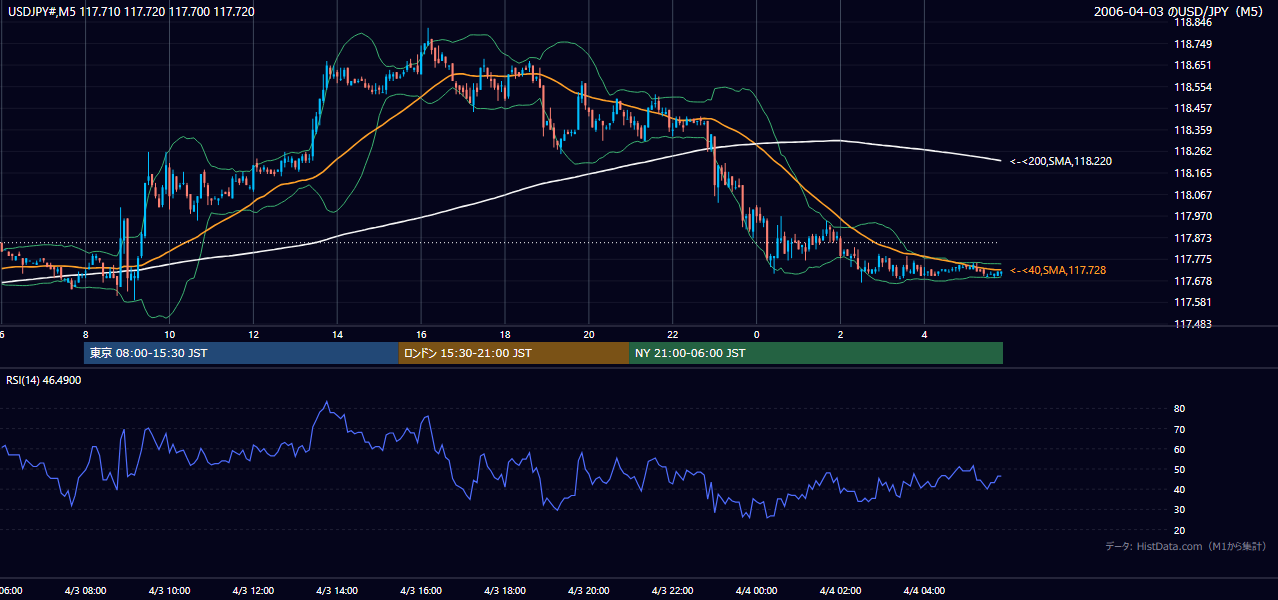This screenshot has height=600, width=1278.
Task: Click price axis value 118.262
Action: point(1194,151)
